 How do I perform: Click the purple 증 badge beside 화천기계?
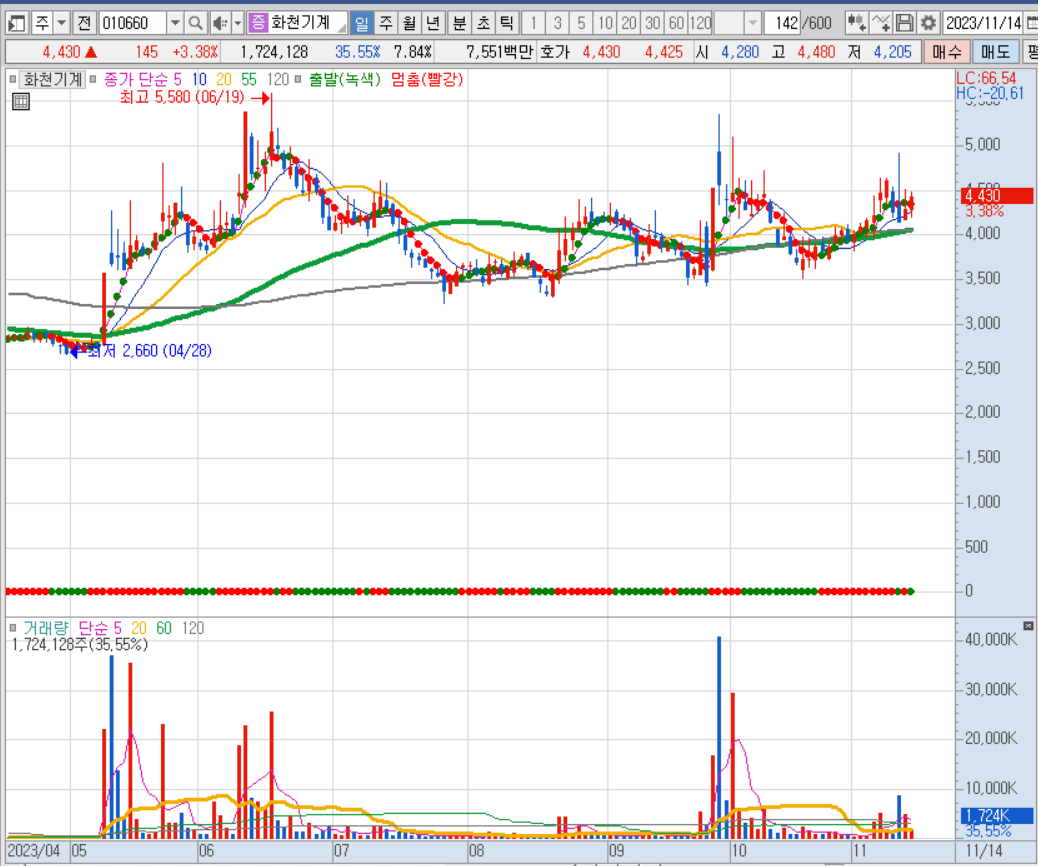pyautogui.click(x=258, y=23)
